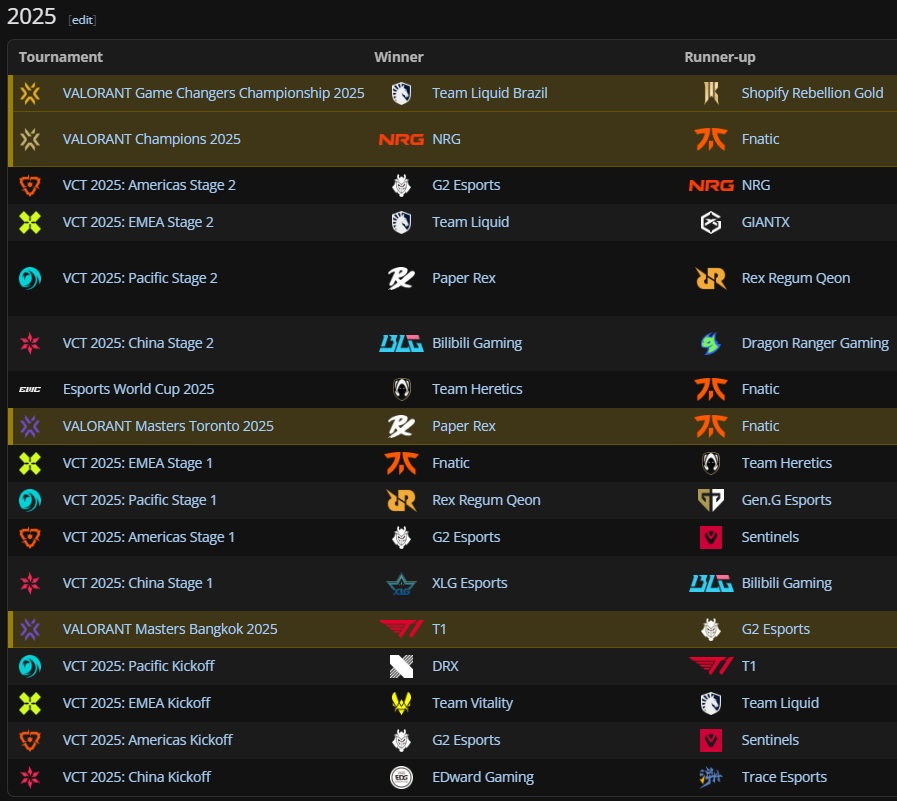Click the Shopify Rebellion Gold logo
The width and height of the screenshot is (897, 801).
click(x=711, y=93)
